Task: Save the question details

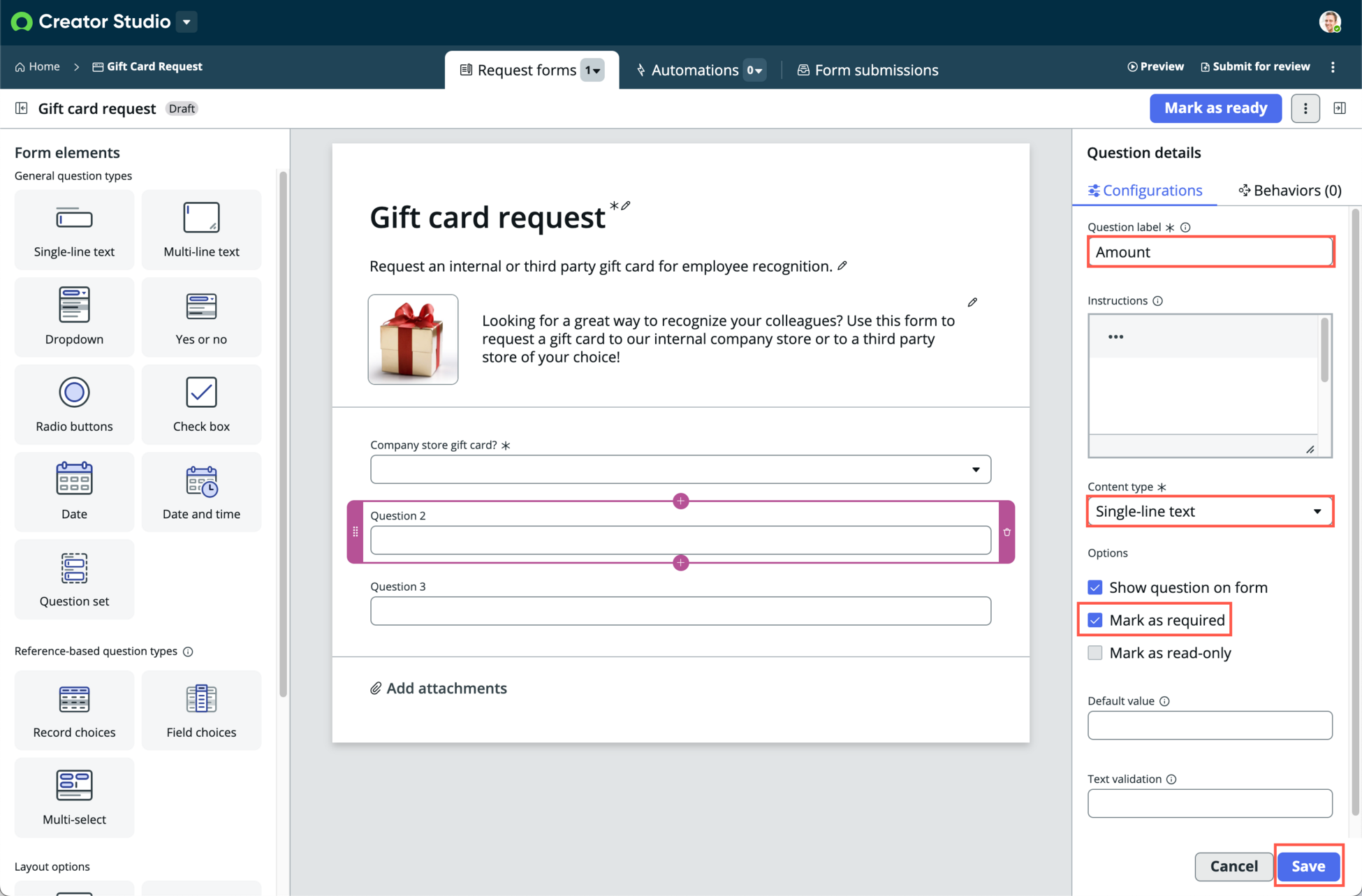Action: [x=1308, y=866]
